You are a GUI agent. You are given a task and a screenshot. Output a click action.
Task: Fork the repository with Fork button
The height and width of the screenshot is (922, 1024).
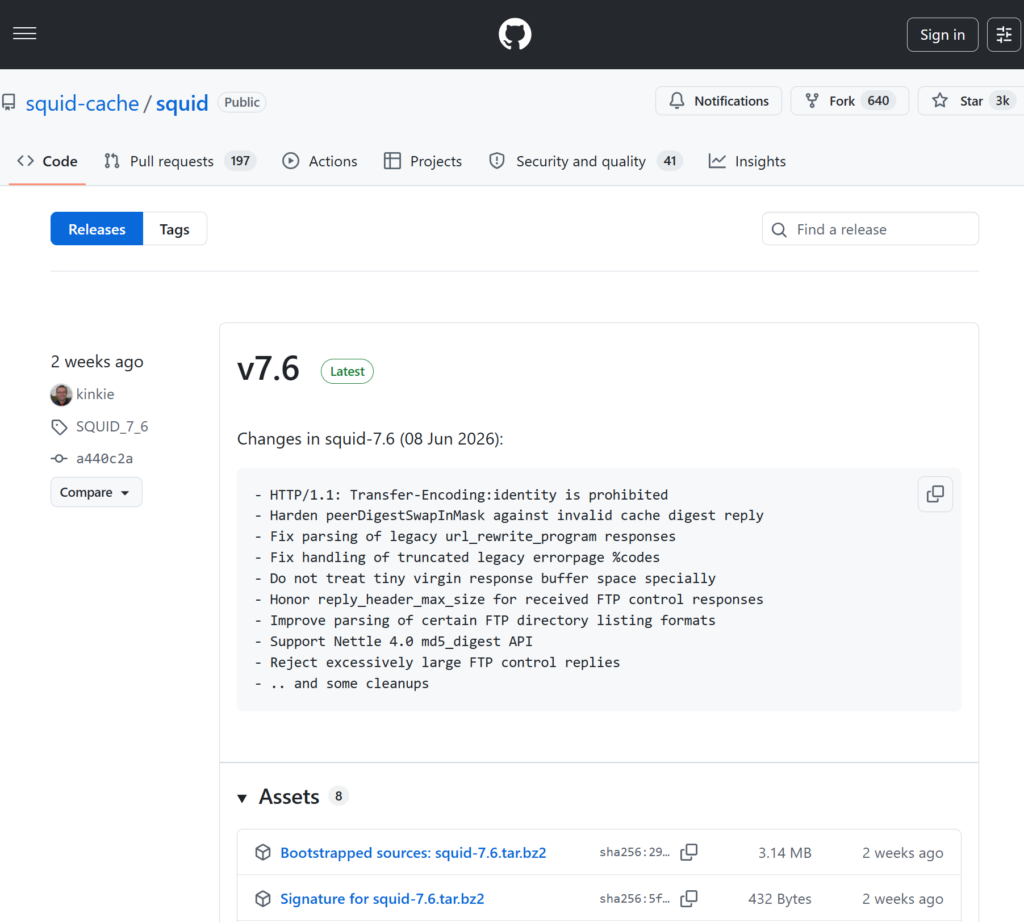click(x=849, y=101)
